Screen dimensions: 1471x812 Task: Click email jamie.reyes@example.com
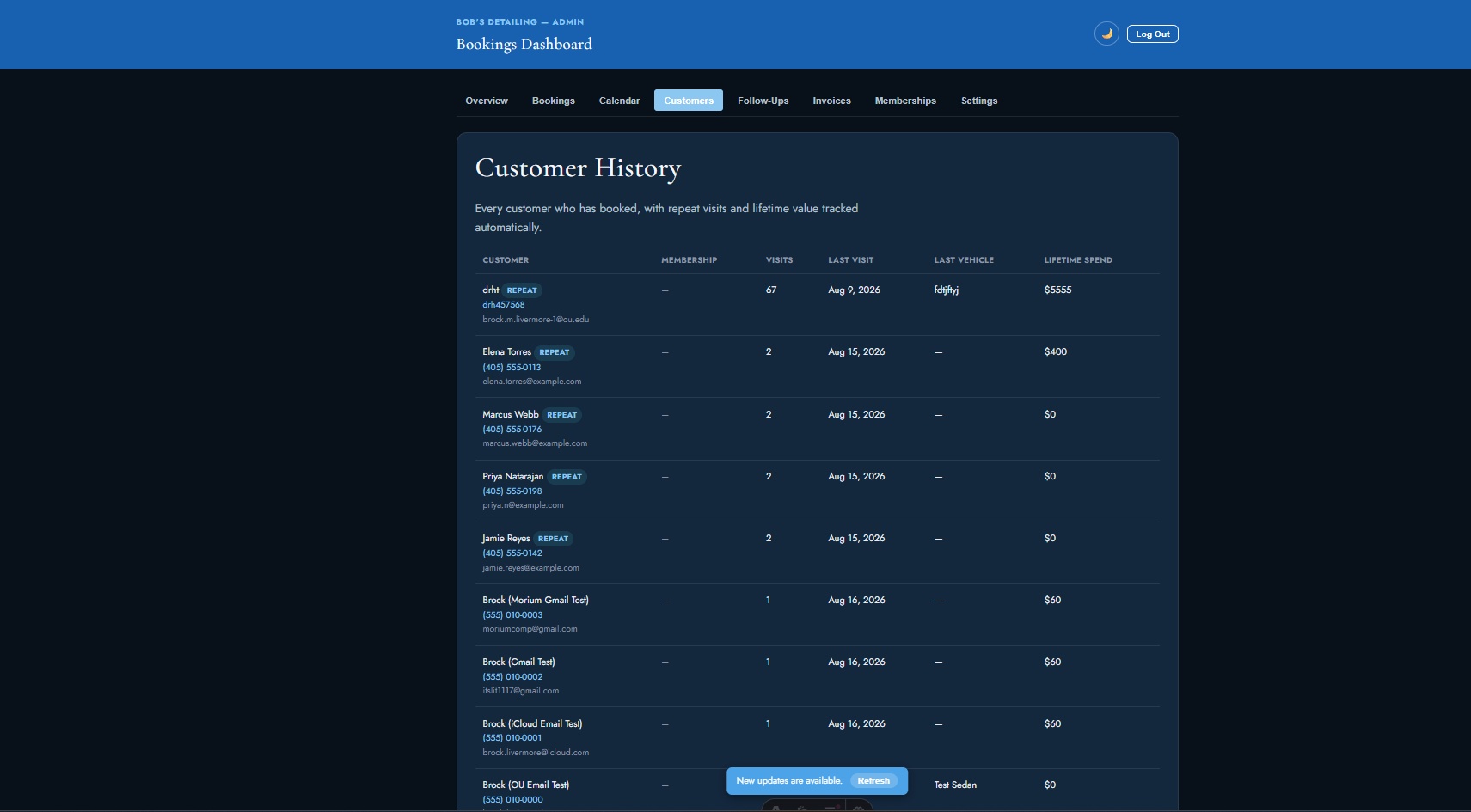(x=530, y=567)
